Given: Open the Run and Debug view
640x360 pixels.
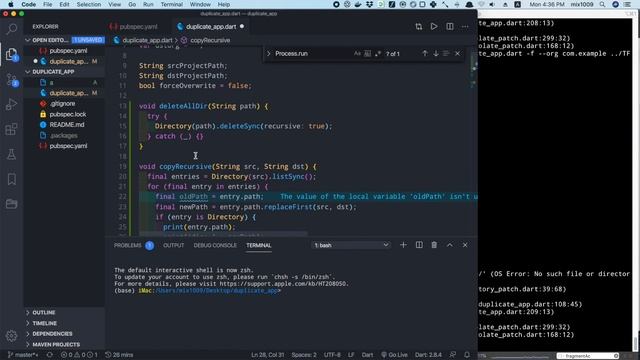Looking at the screenshot, I should point(11,104).
